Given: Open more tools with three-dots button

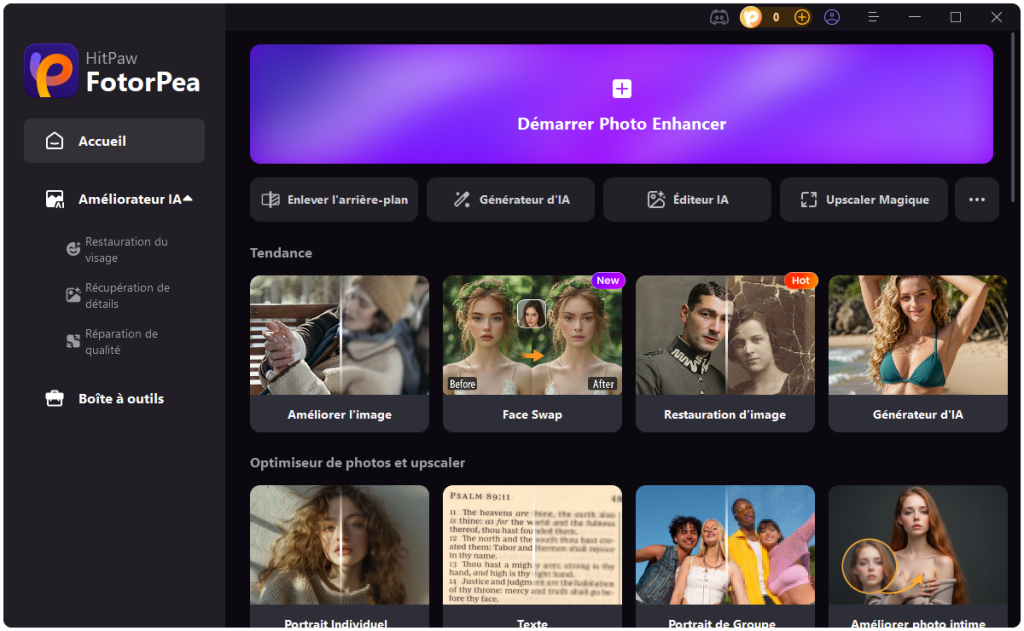Looking at the screenshot, I should click(976, 200).
